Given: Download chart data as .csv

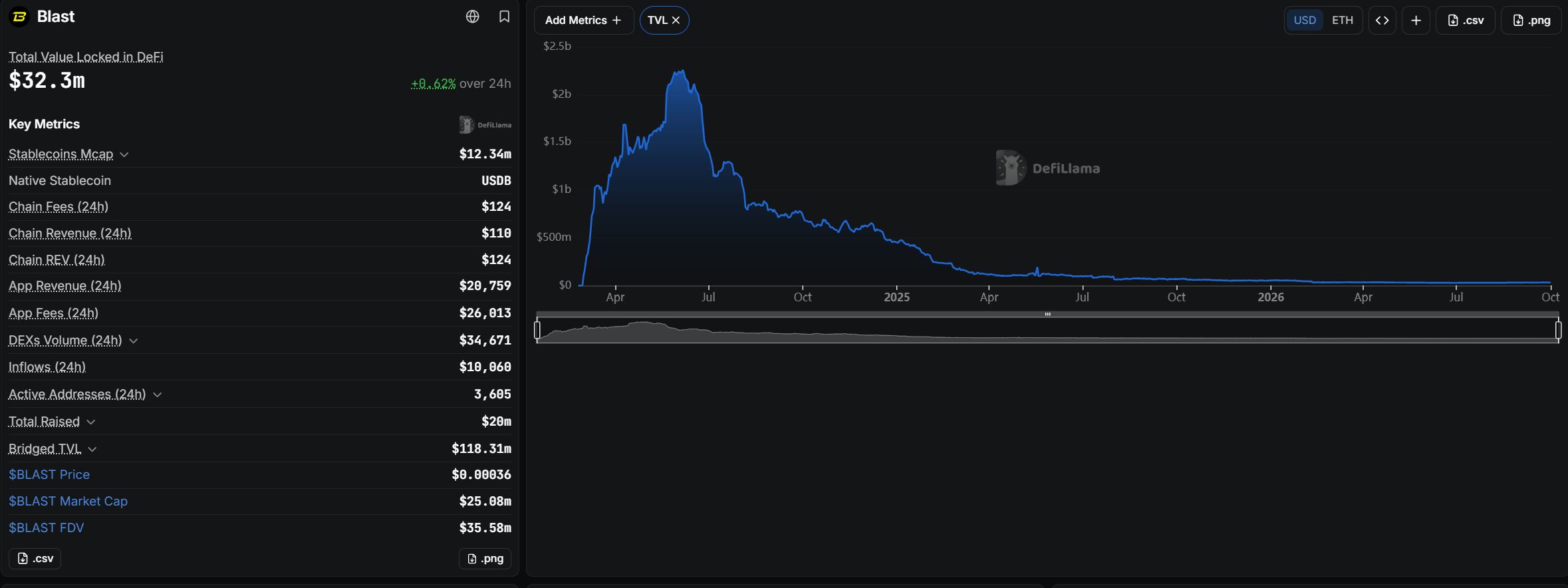Looking at the screenshot, I should point(1465,20).
